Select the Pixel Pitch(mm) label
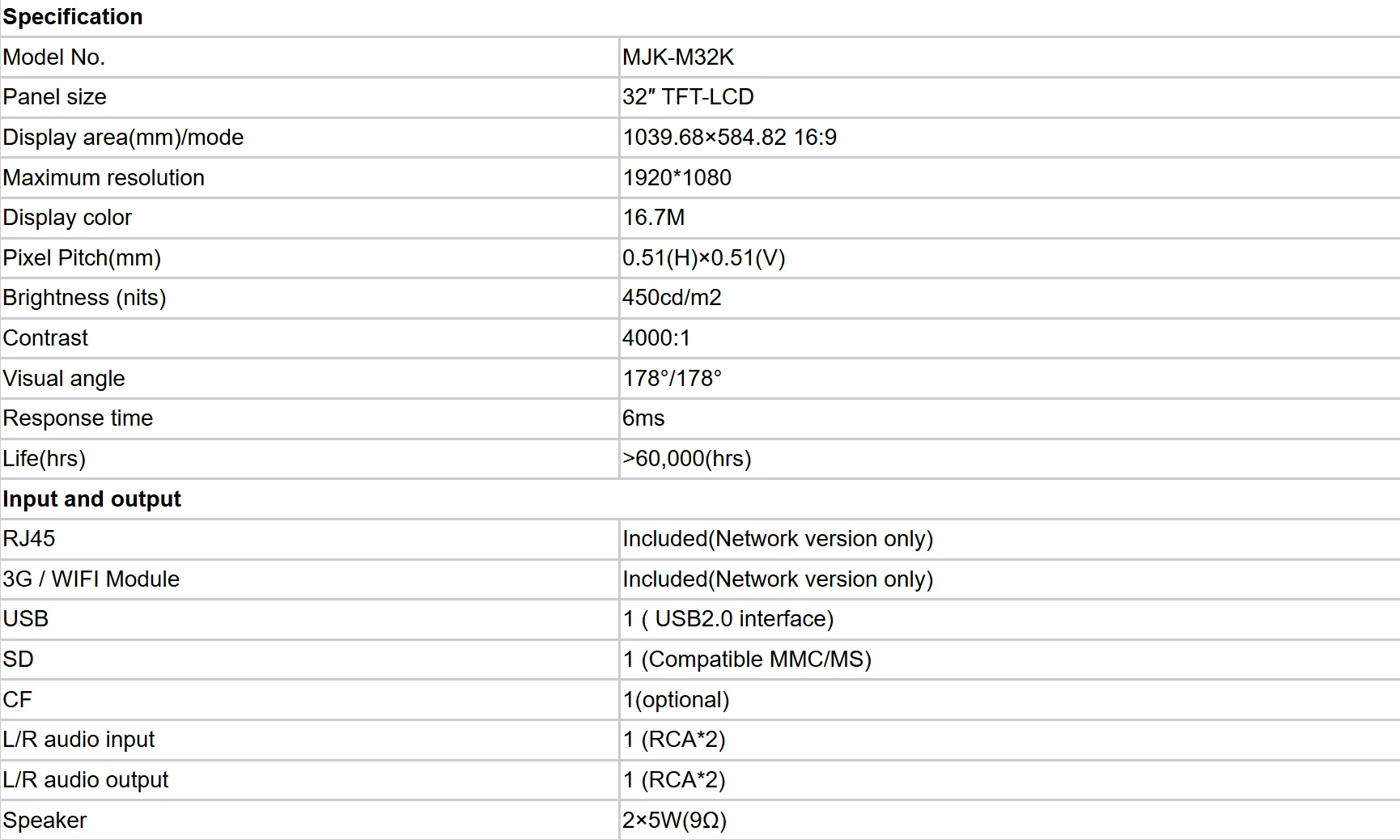The height and width of the screenshot is (840, 1400). click(x=82, y=258)
